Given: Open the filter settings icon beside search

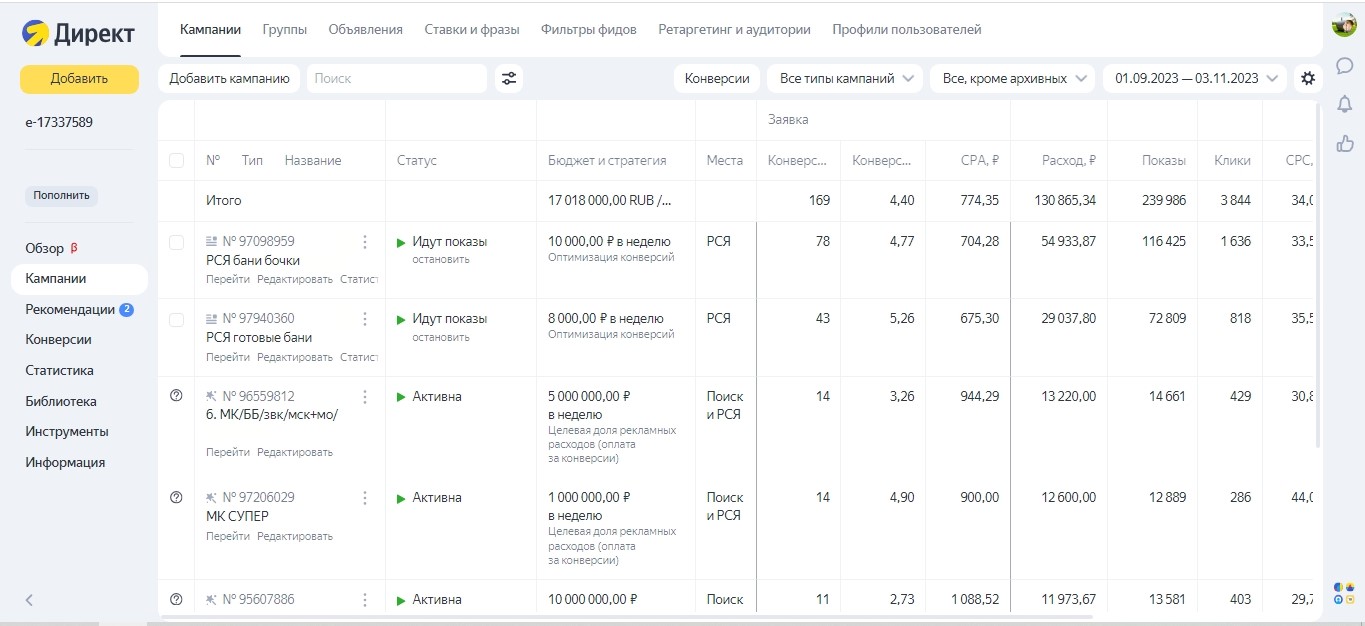Looking at the screenshot, I should coord(509,79).
